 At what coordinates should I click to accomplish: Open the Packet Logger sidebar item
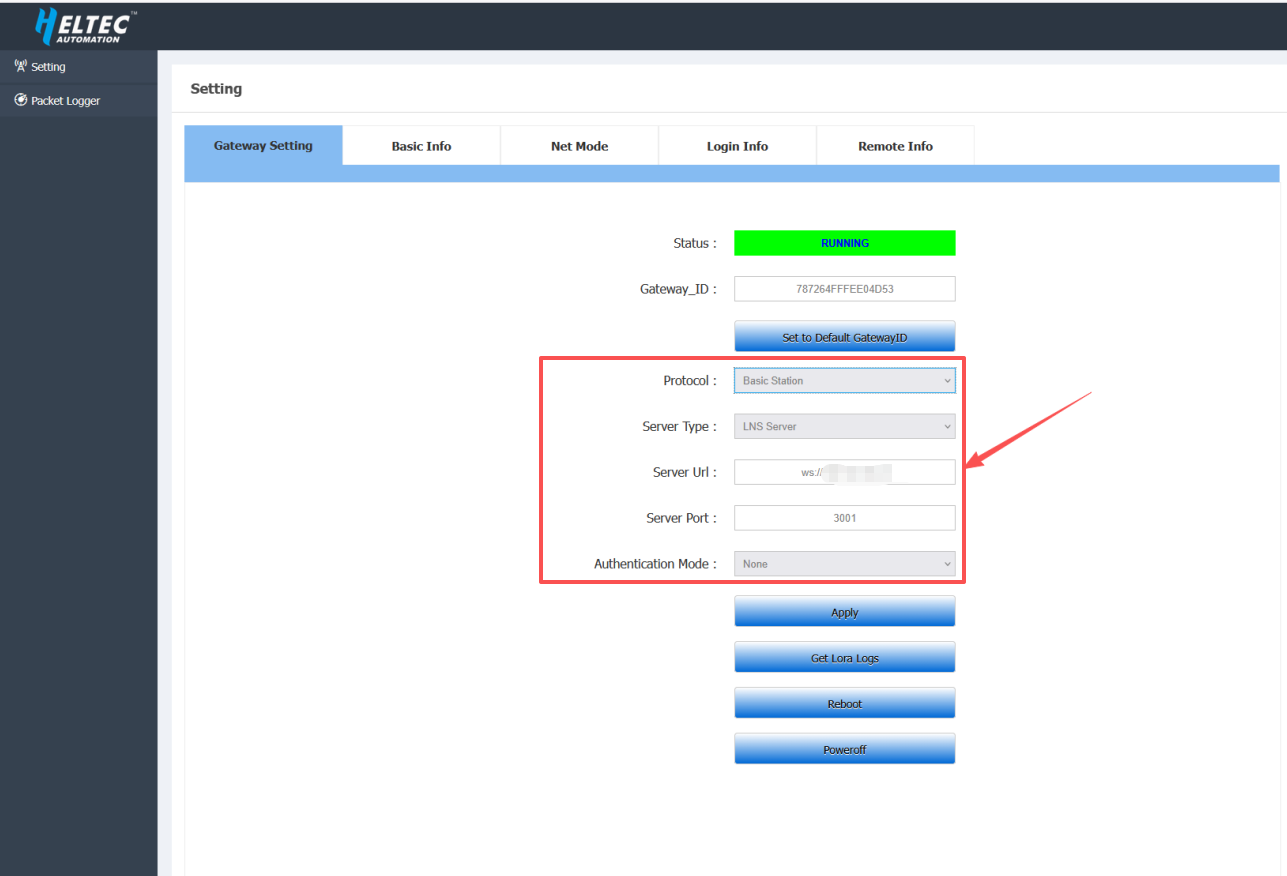[x=65, y=101]
